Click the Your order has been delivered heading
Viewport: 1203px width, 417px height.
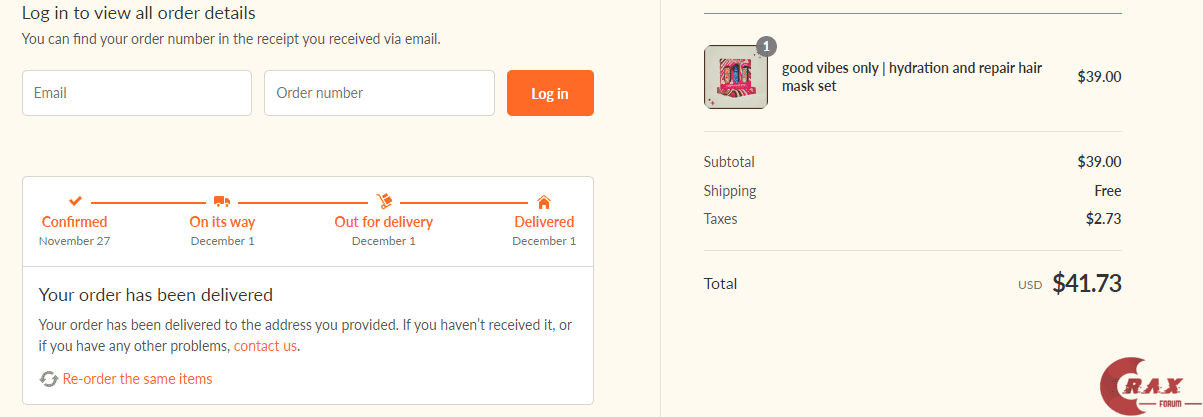(156, 295)
